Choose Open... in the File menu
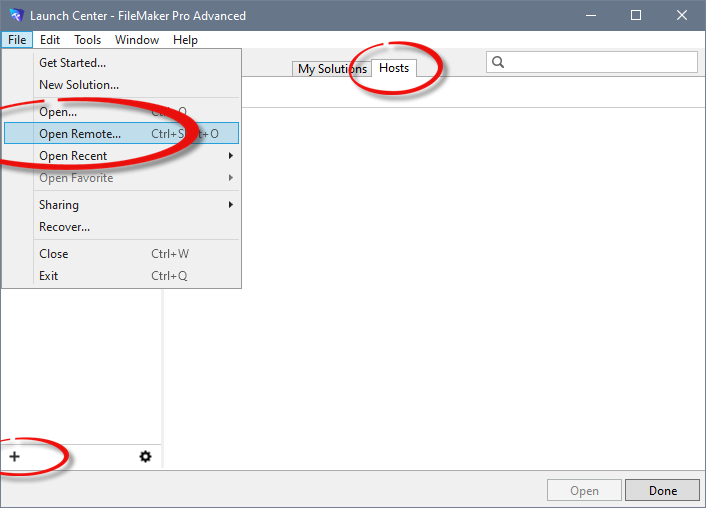Image resolution: width=706 pixels, height=508 pixels. 122,112
